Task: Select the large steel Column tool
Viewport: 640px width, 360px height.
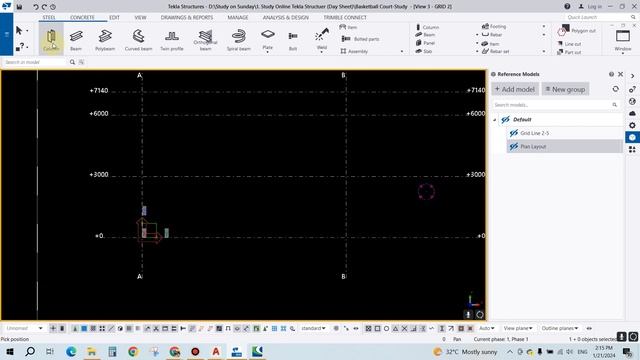Action: point(51,39)
